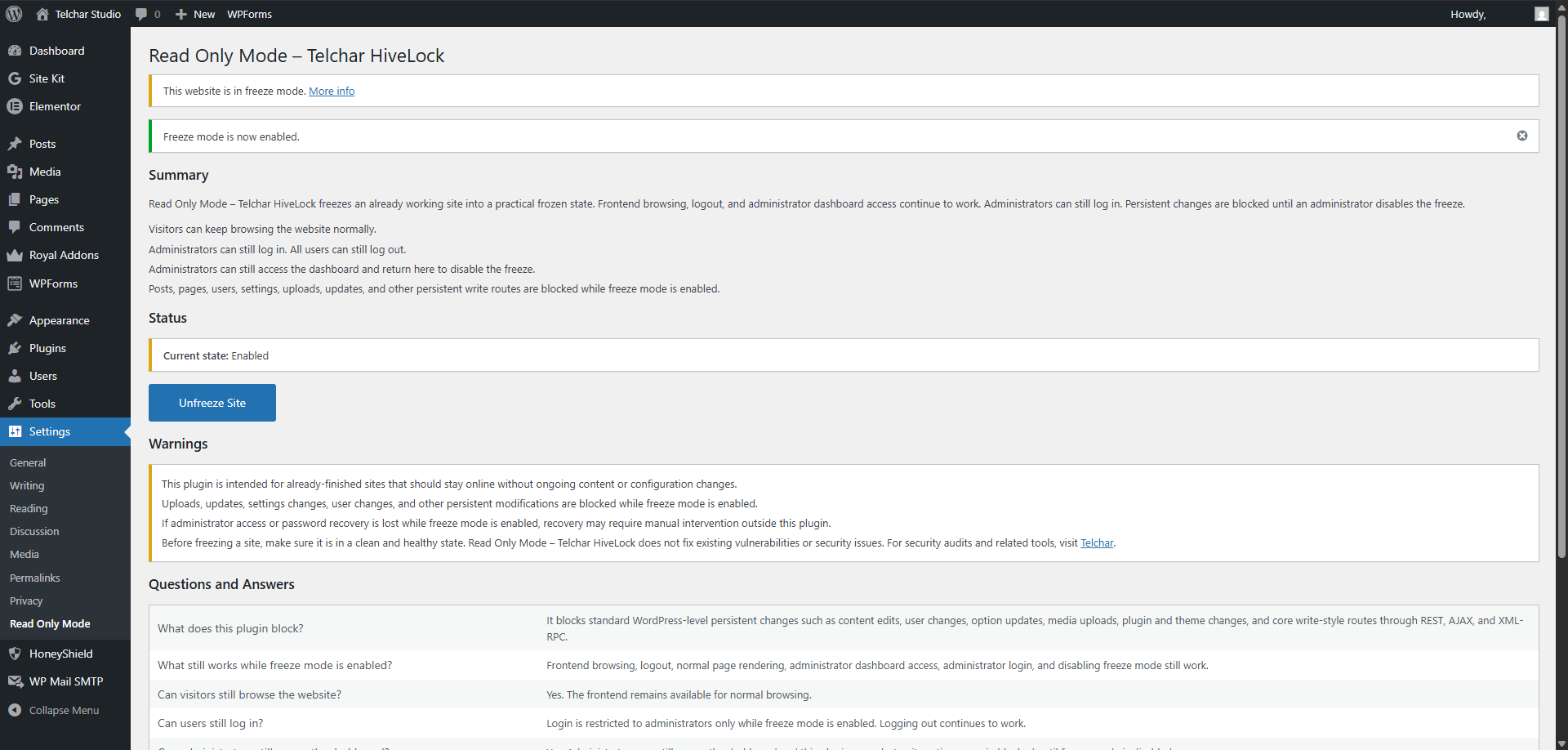Open Dashboard menu item
Viewport: 1568px width, 750px height.
click(x=65, y=51)
